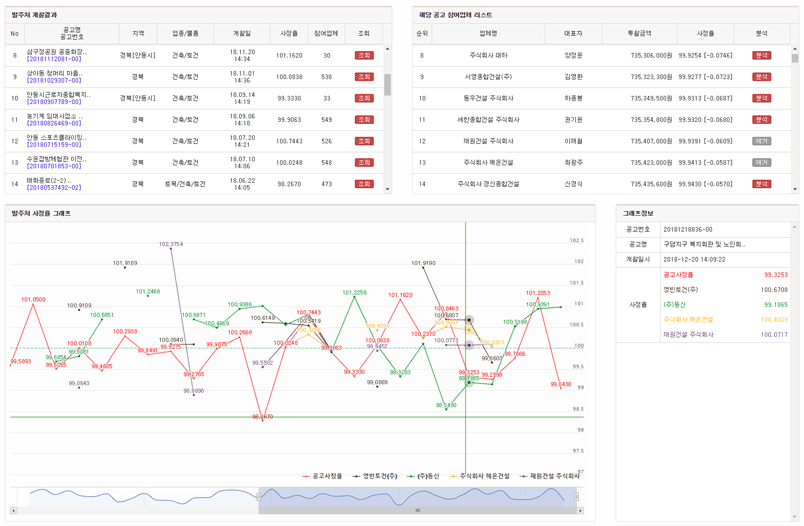Viewport: 804px width, 526px height.
Task: Click 사정율 column header in left table
Action: (x=288, y=34)
